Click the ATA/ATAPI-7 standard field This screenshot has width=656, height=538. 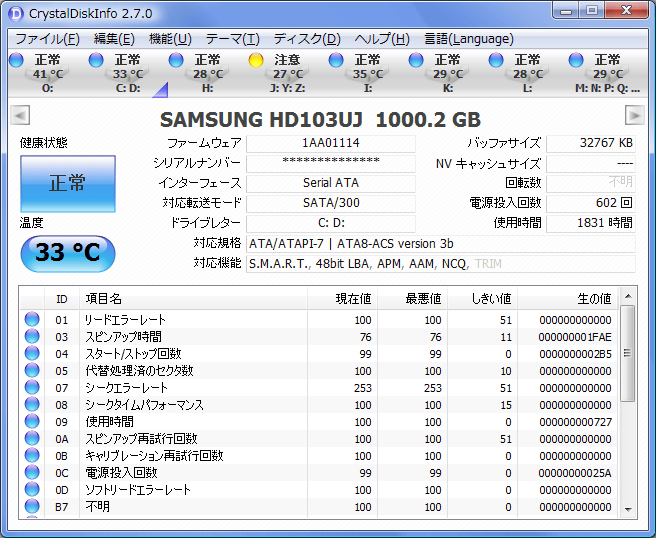click(441, 243)
